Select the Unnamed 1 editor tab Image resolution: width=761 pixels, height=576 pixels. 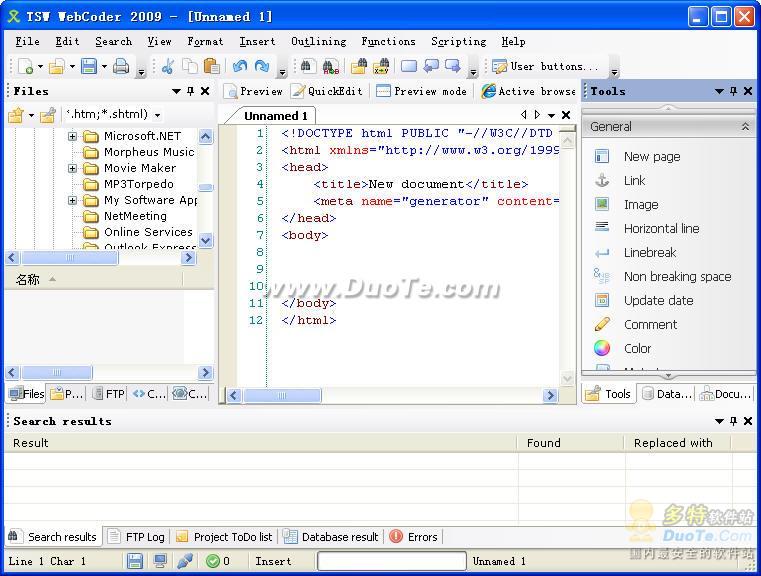275,116
